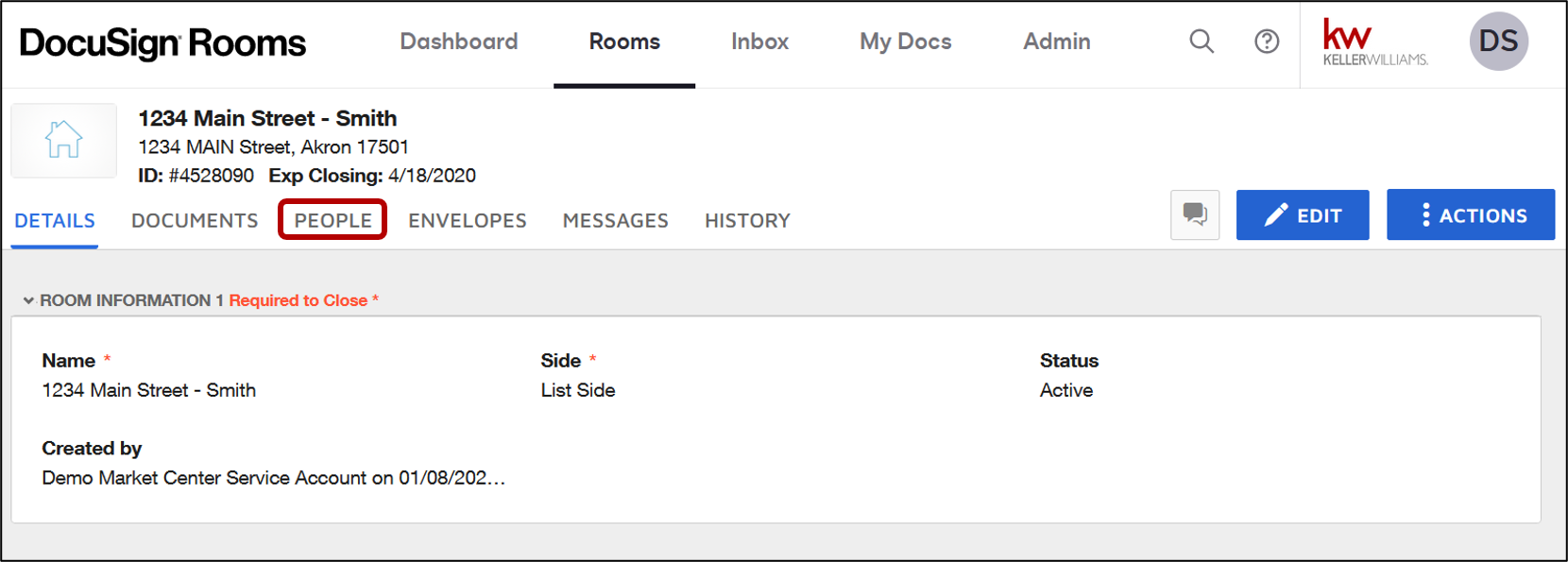
Task: Switch to the People tab
Action: coord(332,220)
